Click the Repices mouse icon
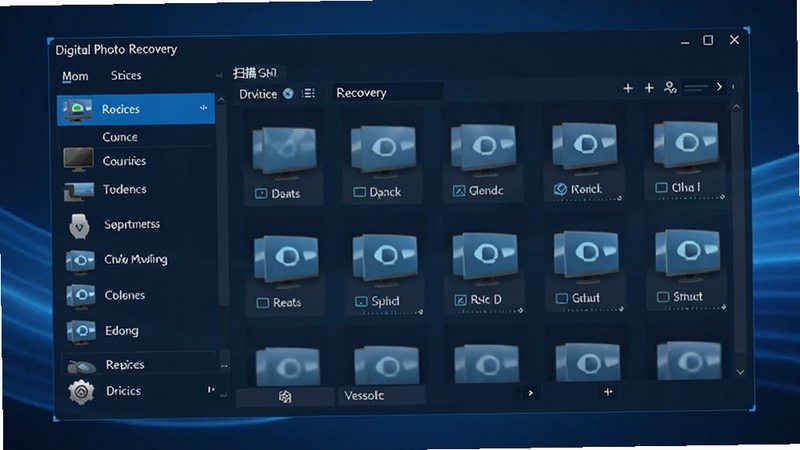 81,366
